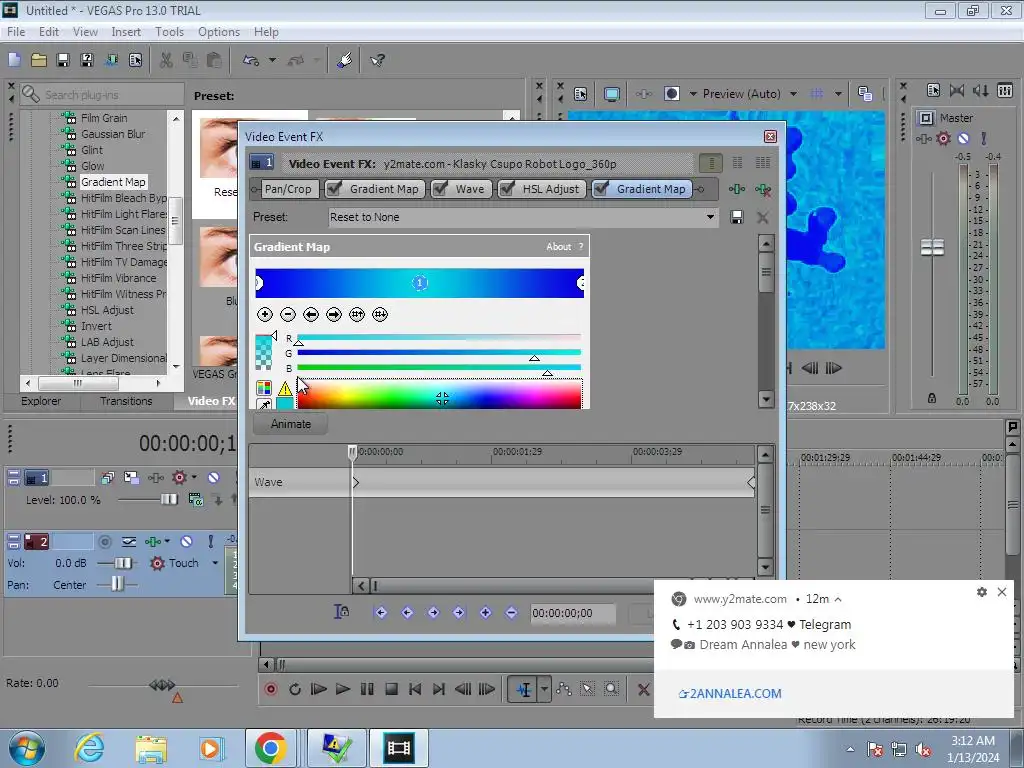Image resolution: width=1024 pixels, height=768 pixels.
Task: Toggle lock envelopes to events
Action: point(342,613)
